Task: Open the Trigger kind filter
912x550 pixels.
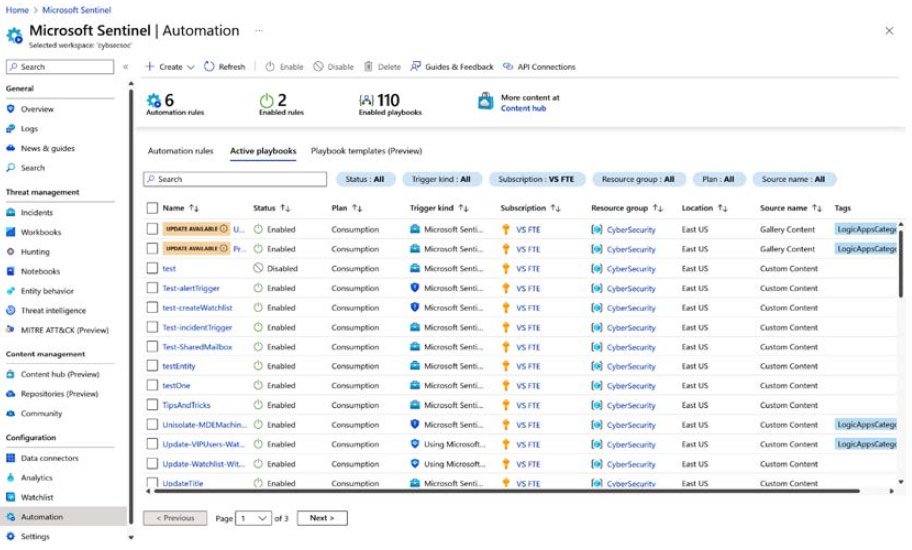Action: pyautogui.click(x=442, y=180)
